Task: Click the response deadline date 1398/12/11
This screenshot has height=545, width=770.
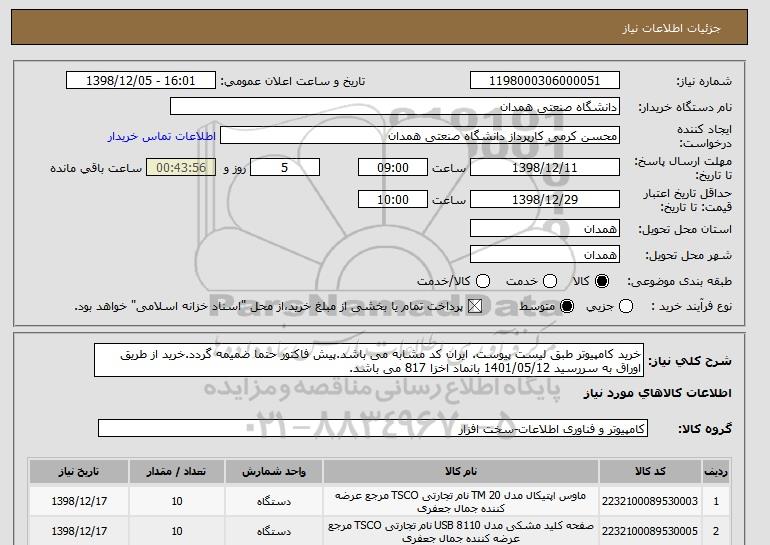Action: tap(545, 167)
